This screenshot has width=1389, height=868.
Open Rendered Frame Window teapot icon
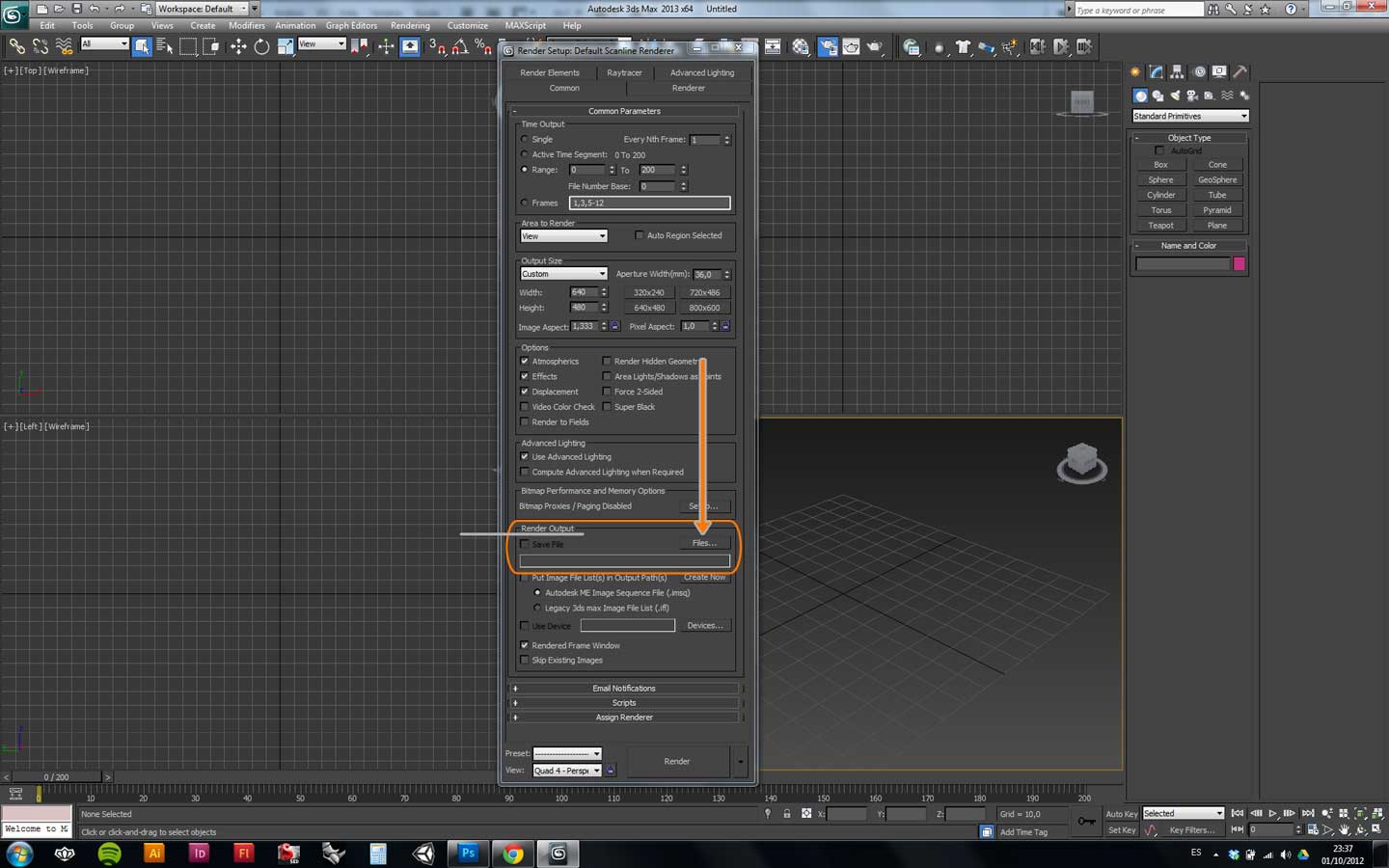click(851, 46)
